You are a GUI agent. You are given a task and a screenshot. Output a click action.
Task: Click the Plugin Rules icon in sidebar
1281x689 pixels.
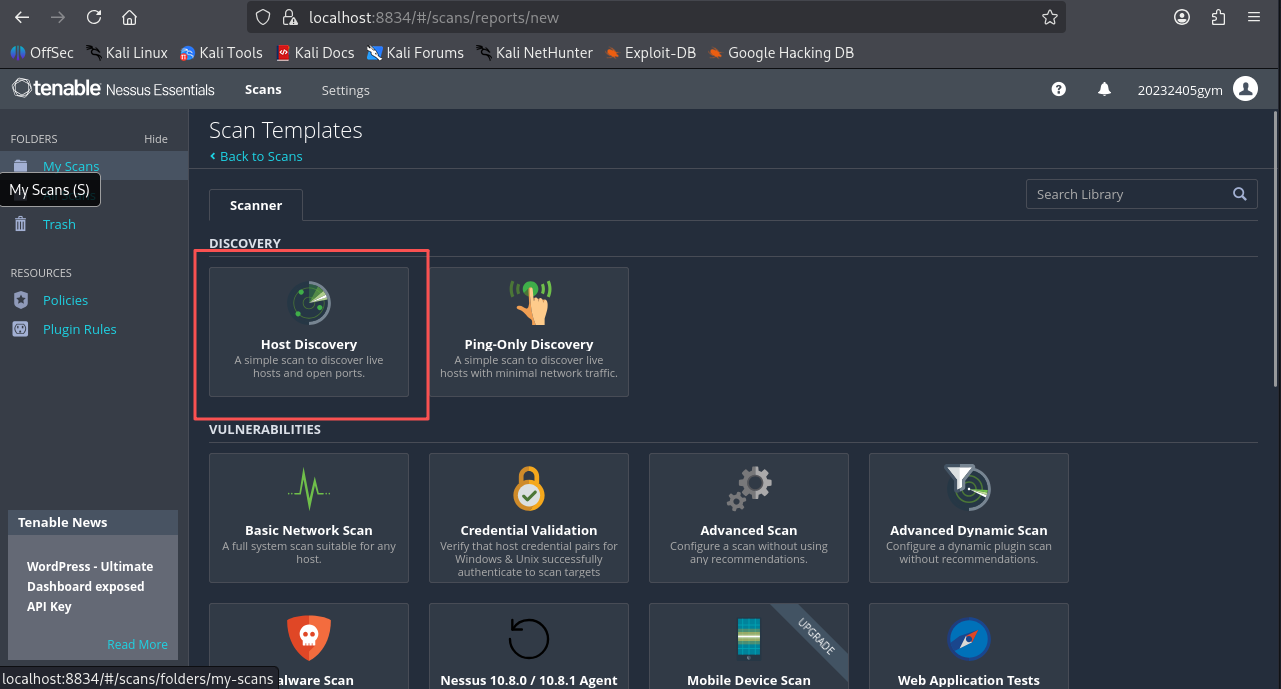[x=21, y=329]
